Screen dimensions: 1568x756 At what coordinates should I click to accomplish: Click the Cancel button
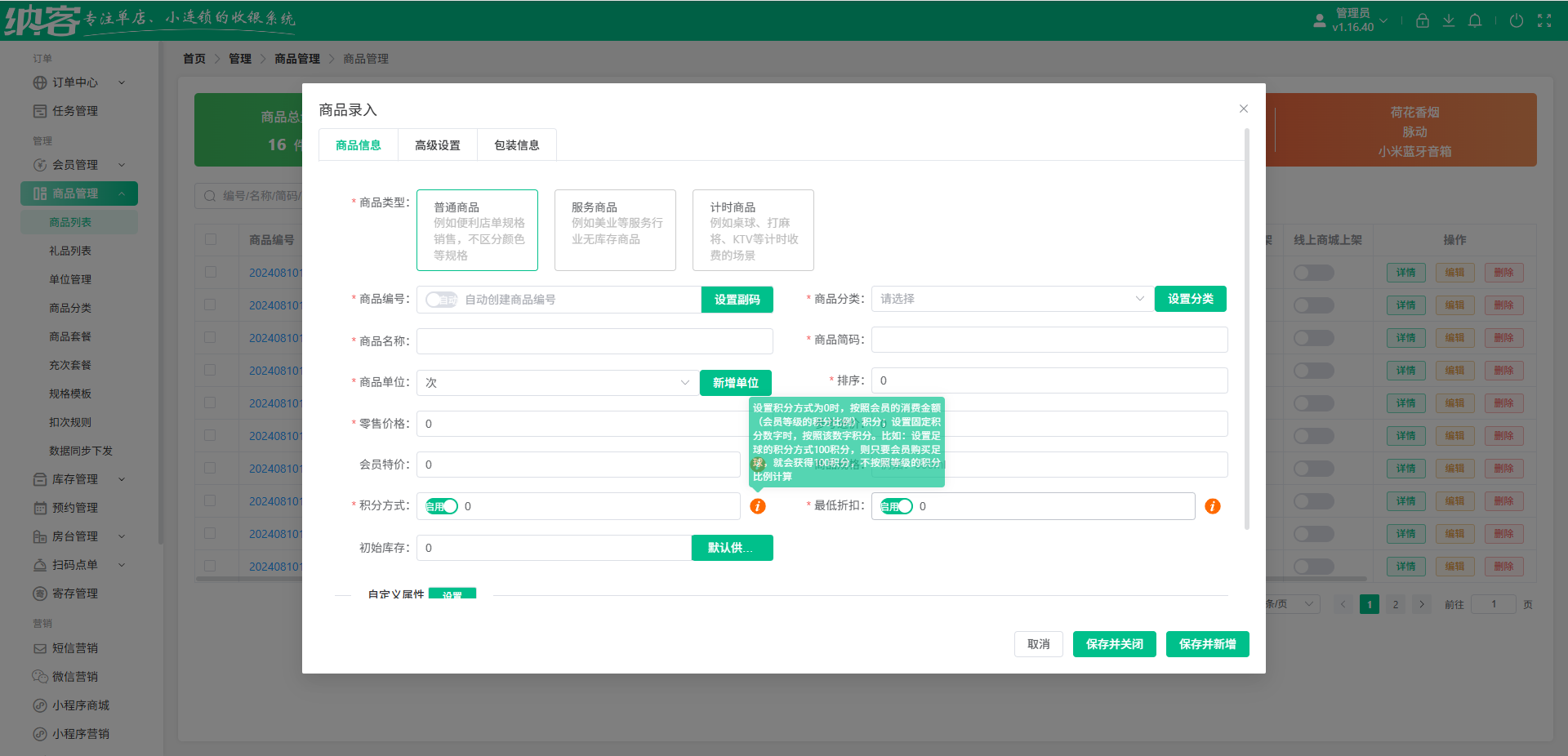coord(1039,644)
